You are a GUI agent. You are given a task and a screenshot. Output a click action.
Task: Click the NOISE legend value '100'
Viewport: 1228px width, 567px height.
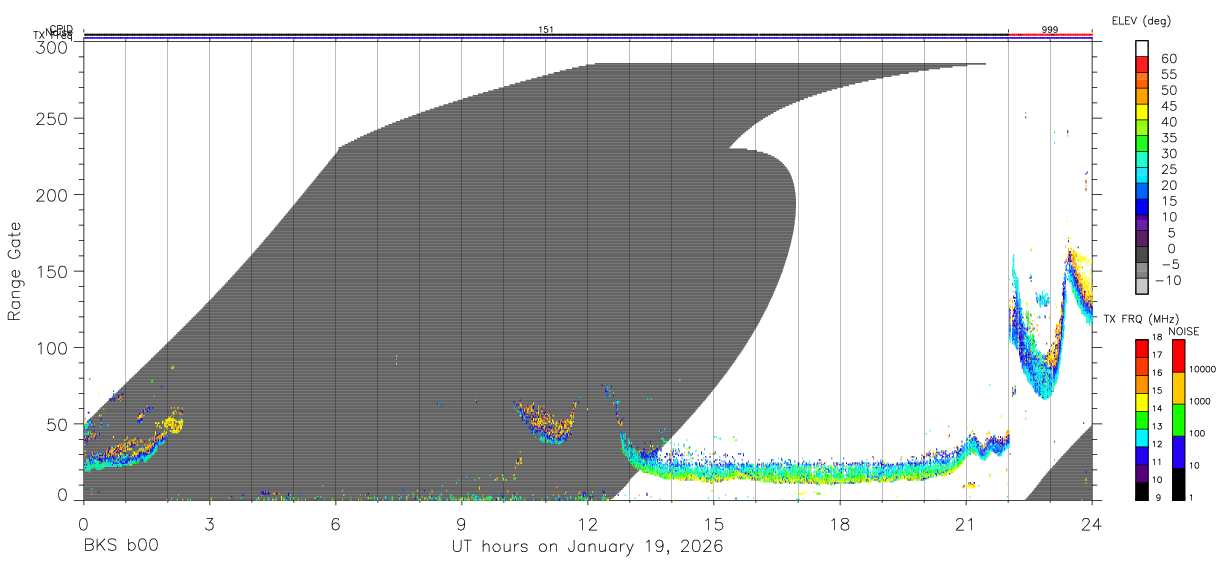point(1198,434)
